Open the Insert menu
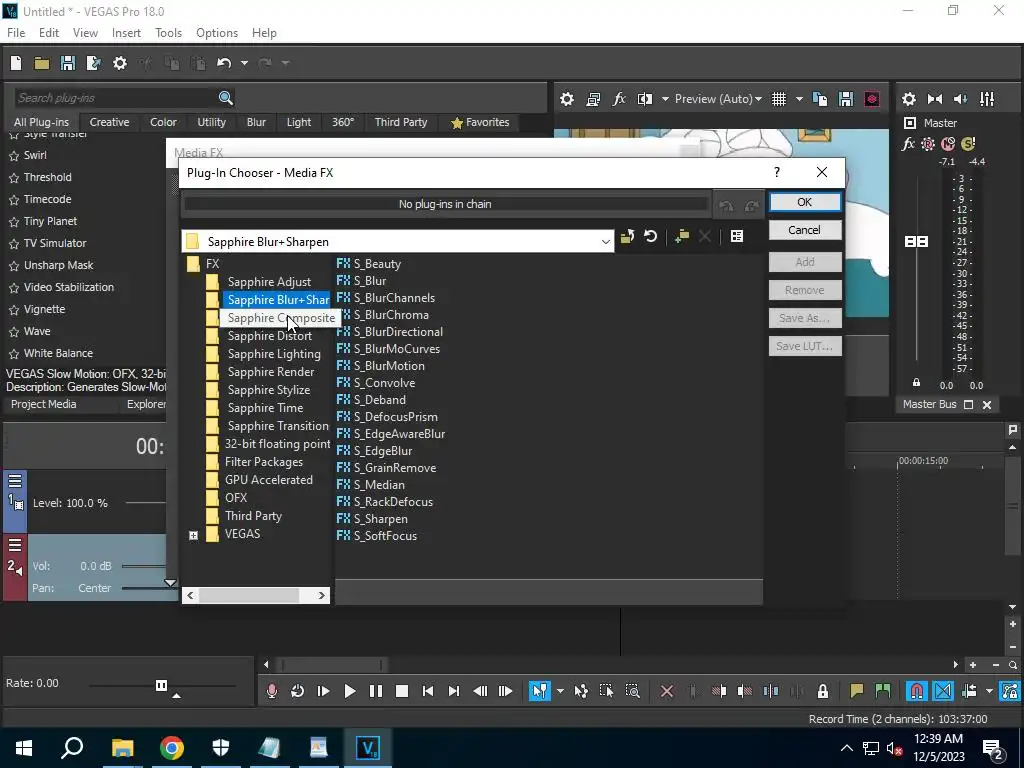1024x768 pixels. (126, 33)
